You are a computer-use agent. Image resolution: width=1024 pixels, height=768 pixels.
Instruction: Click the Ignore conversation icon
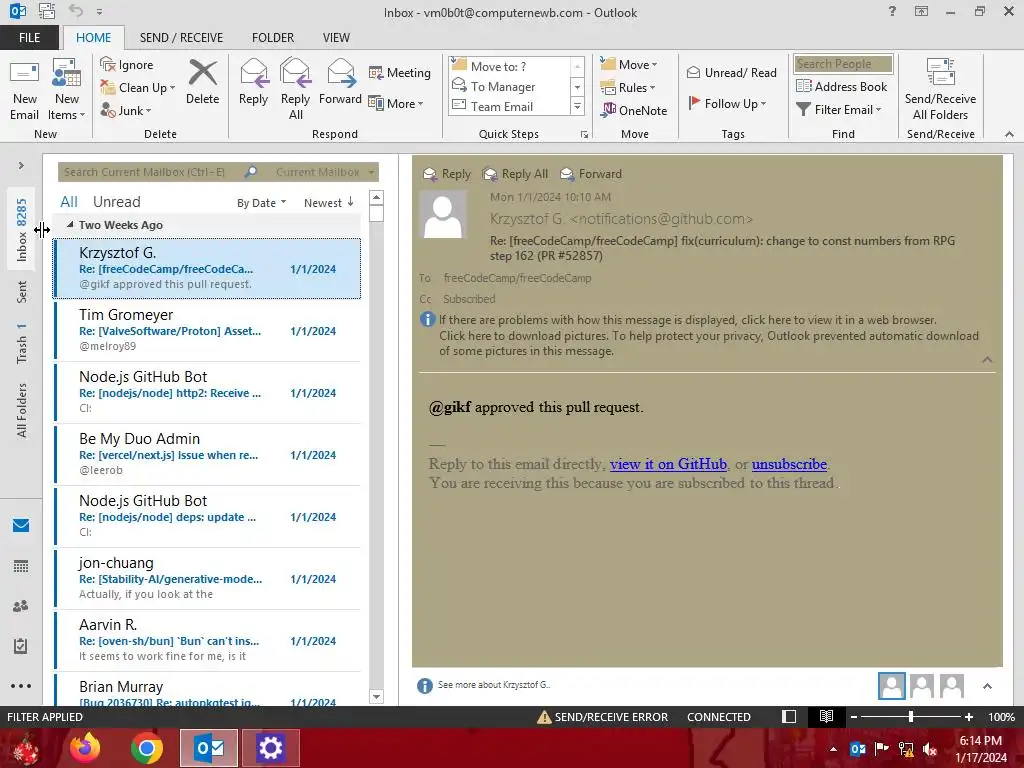tap(127, 65)
